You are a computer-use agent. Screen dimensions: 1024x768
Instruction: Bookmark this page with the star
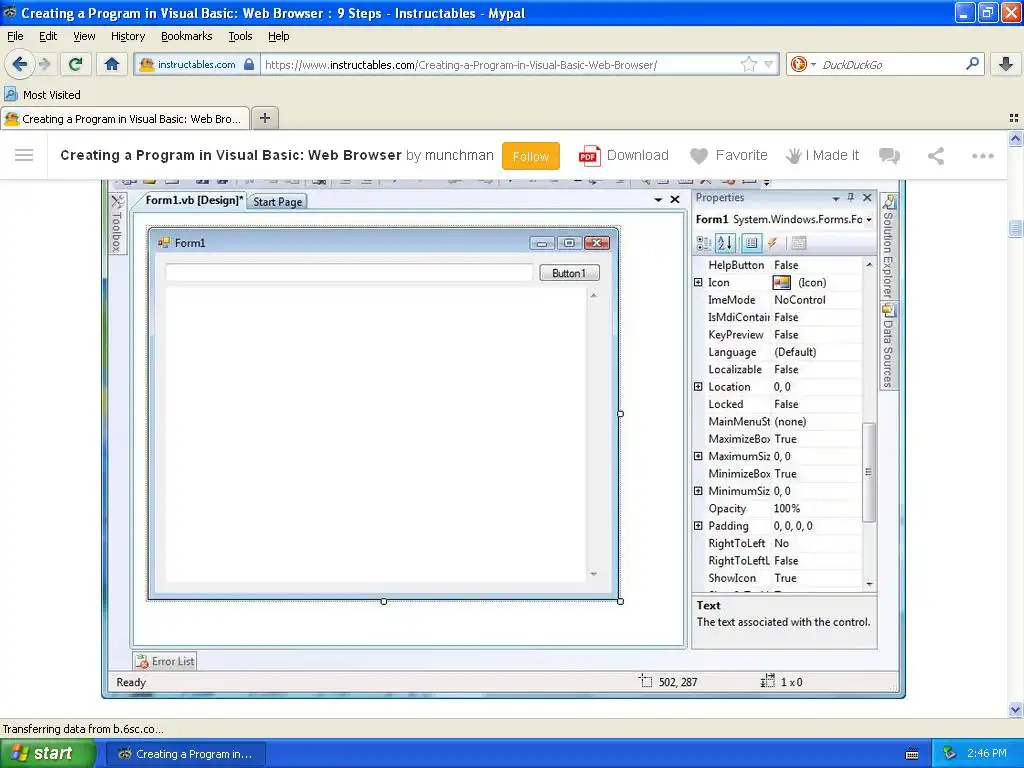click(748, 64)
